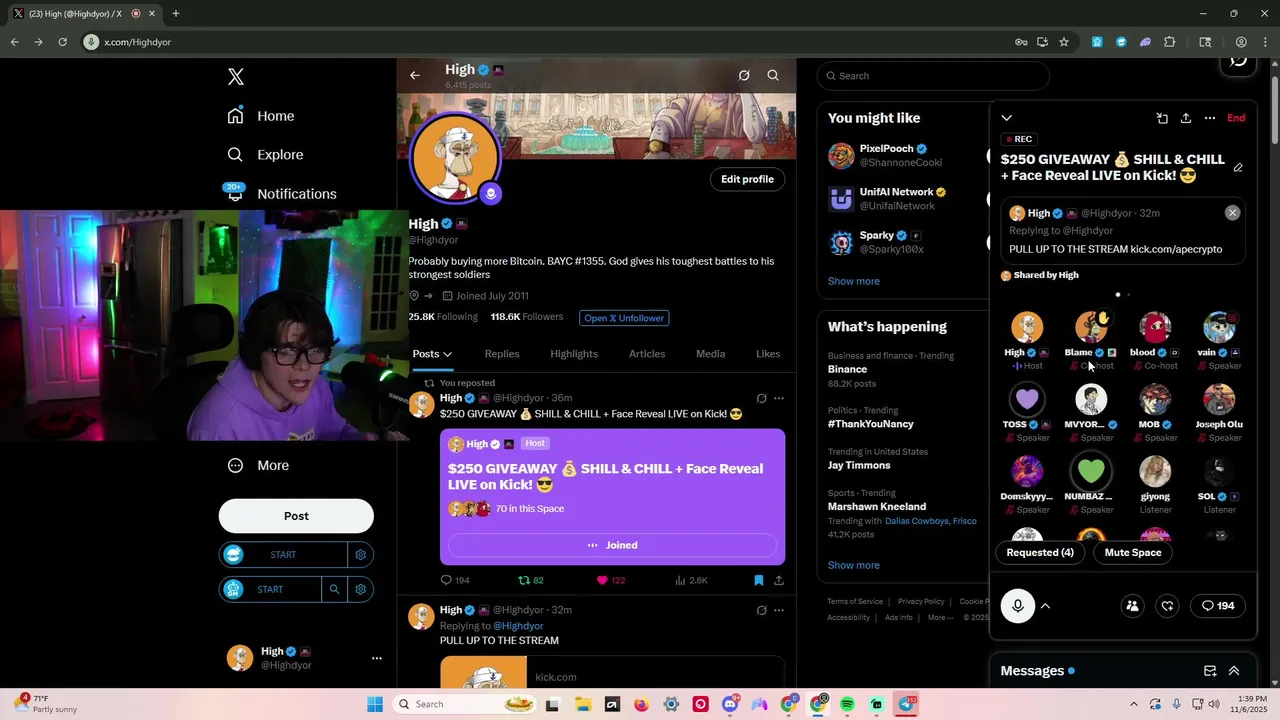The image size is (1280, 720).
Task: Open UnifAI Network suggested profile
Action: [887, 198]
